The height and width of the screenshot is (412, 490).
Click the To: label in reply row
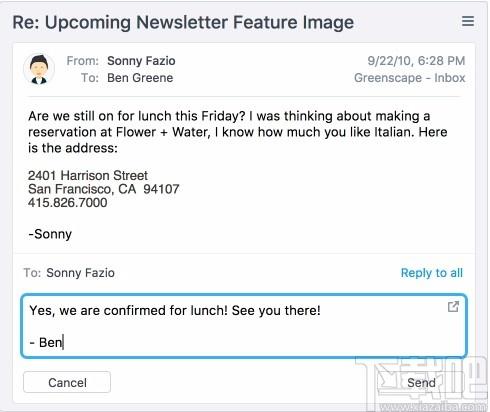32,273
